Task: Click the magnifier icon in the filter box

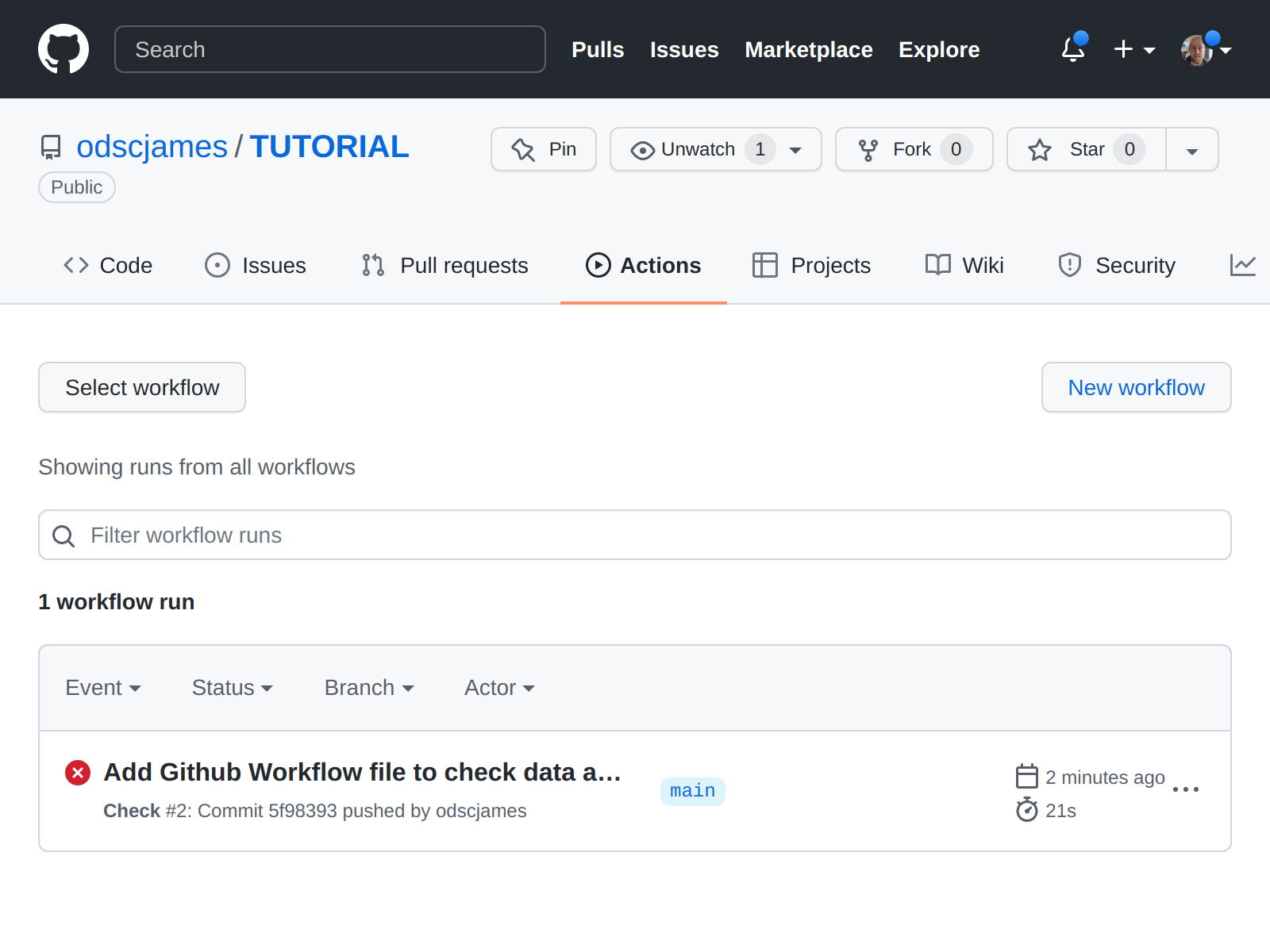Action: 63,535
